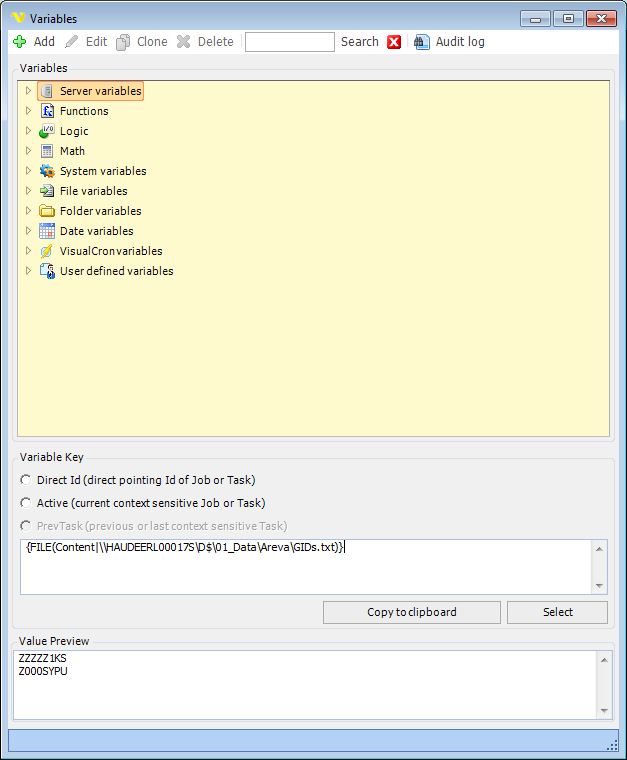627x760 pixels.
Task: Expand the File variables tree node
Action: pos(28,191)
